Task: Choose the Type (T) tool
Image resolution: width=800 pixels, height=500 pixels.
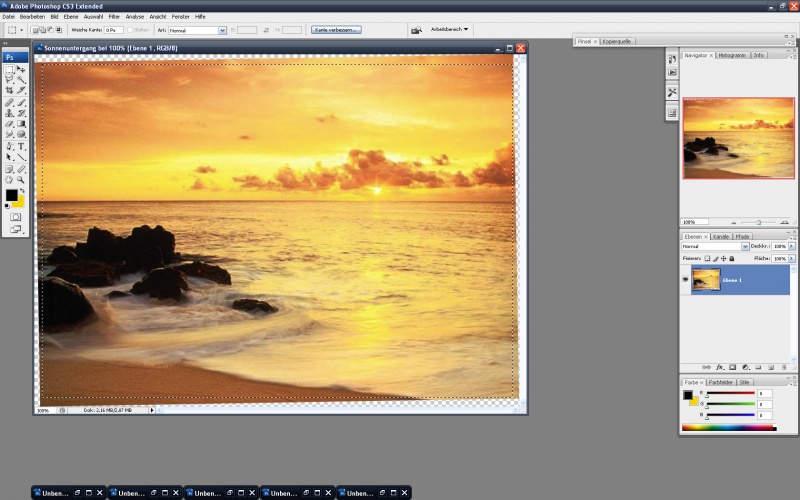Action: tap(21, 146)
